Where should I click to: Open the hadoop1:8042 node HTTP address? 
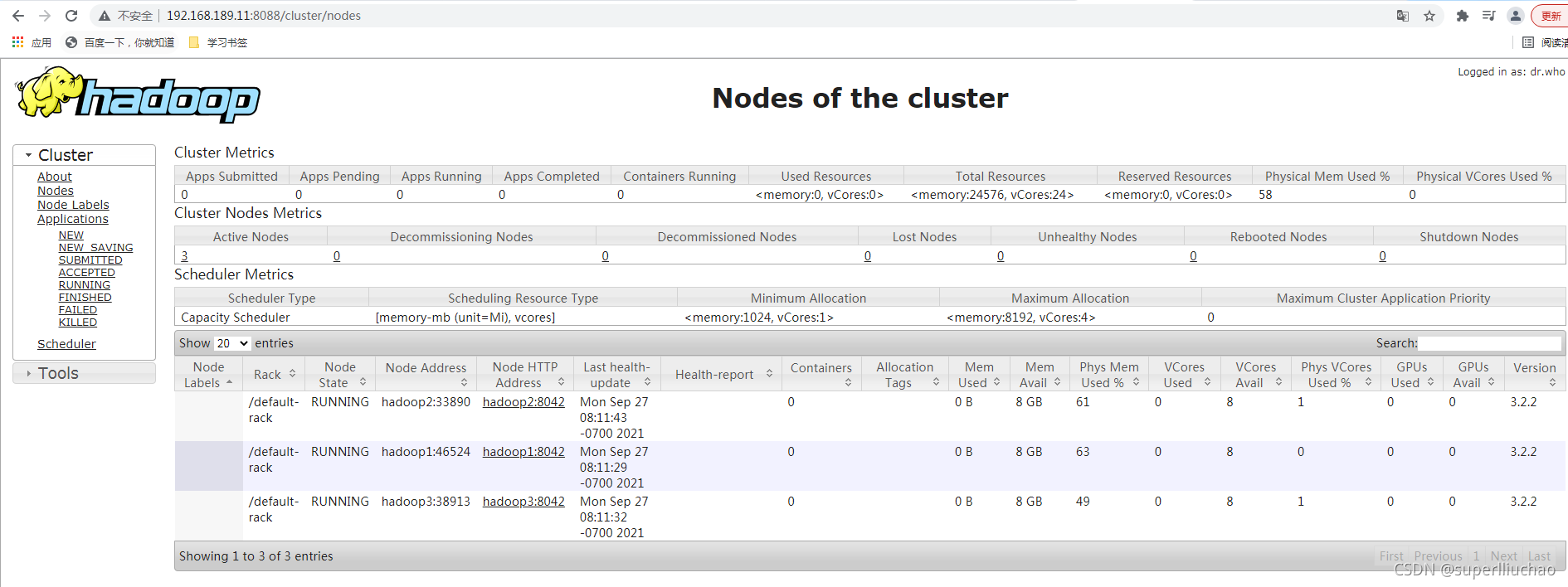(523, 452)
